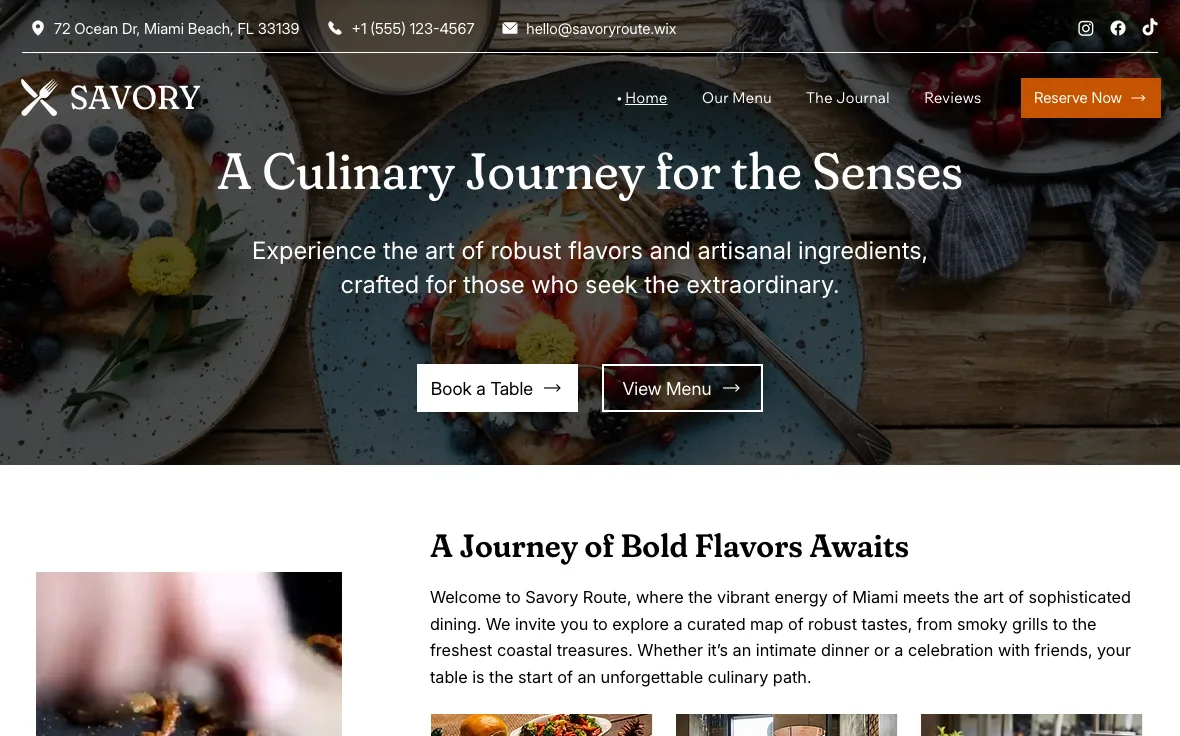Click the envelope email icon
Viewport: 1180px width, 736px height.
point(509,29)
